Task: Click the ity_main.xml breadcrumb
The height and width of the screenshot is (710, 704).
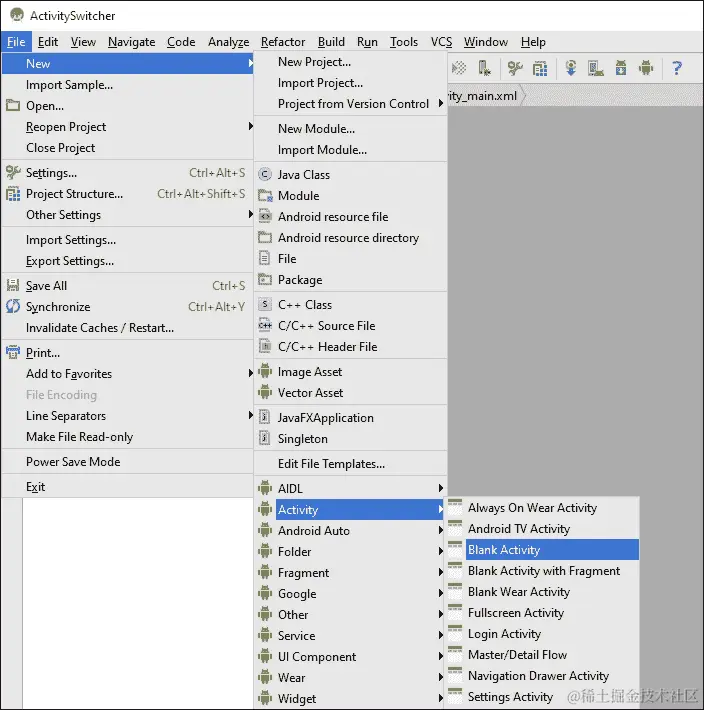Action: pos(482,96)
